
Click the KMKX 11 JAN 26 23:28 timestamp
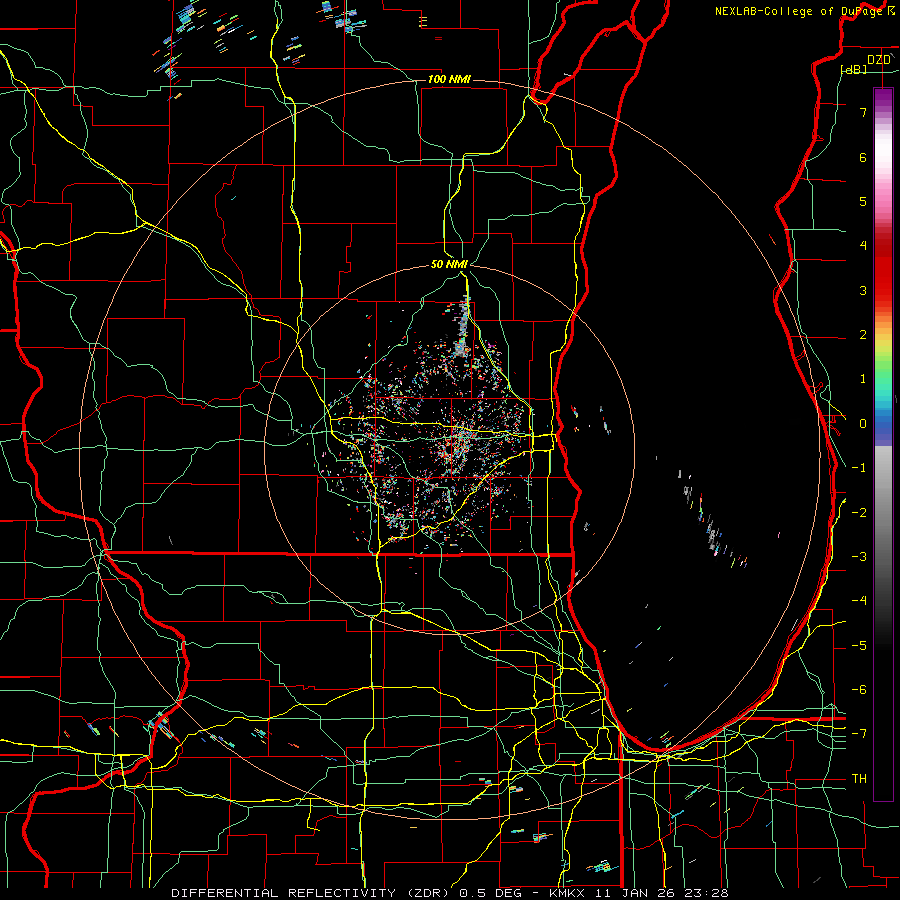pyautogui.click(x=639, y=893)
